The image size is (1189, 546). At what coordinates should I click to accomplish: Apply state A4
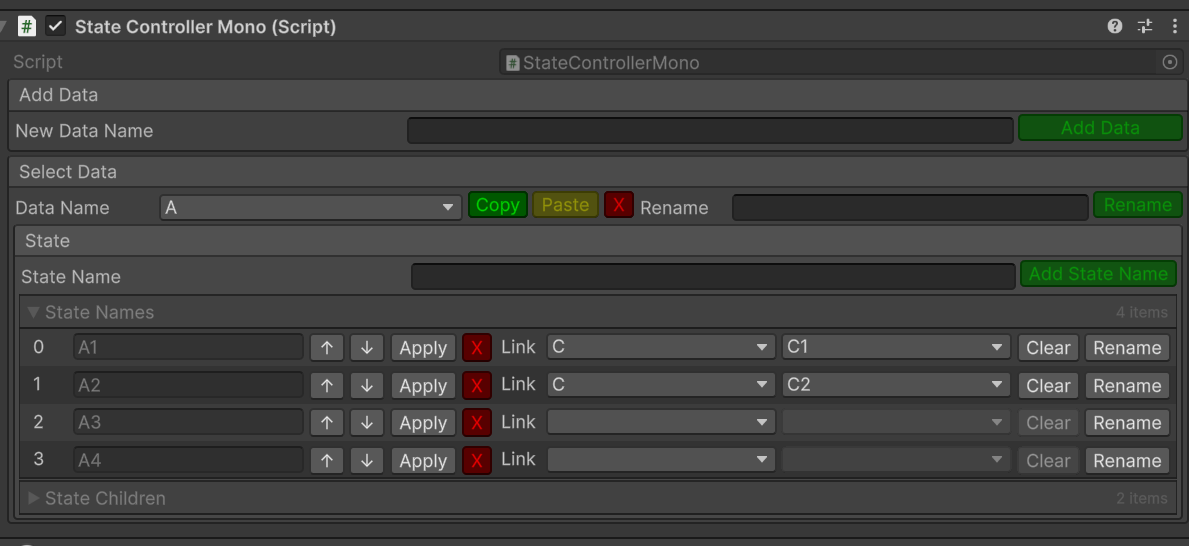click(423, 460)
